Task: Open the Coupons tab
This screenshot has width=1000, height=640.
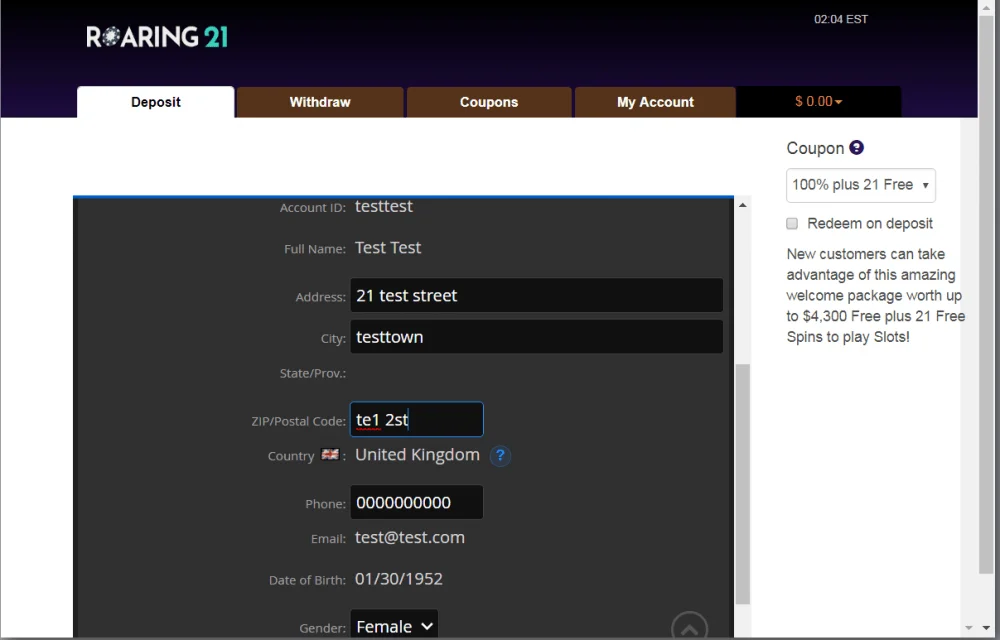Action: (489, 102)
